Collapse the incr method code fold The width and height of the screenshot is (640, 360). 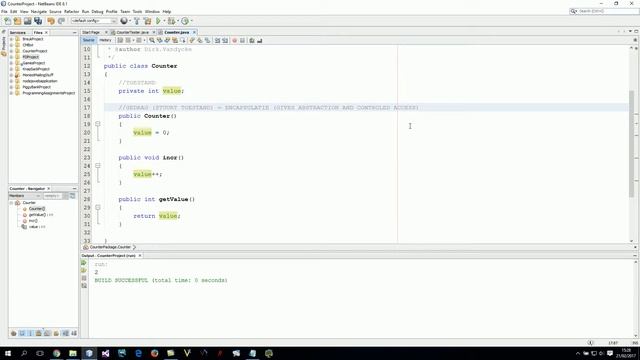pyautogui.click(x=98, y=165)
